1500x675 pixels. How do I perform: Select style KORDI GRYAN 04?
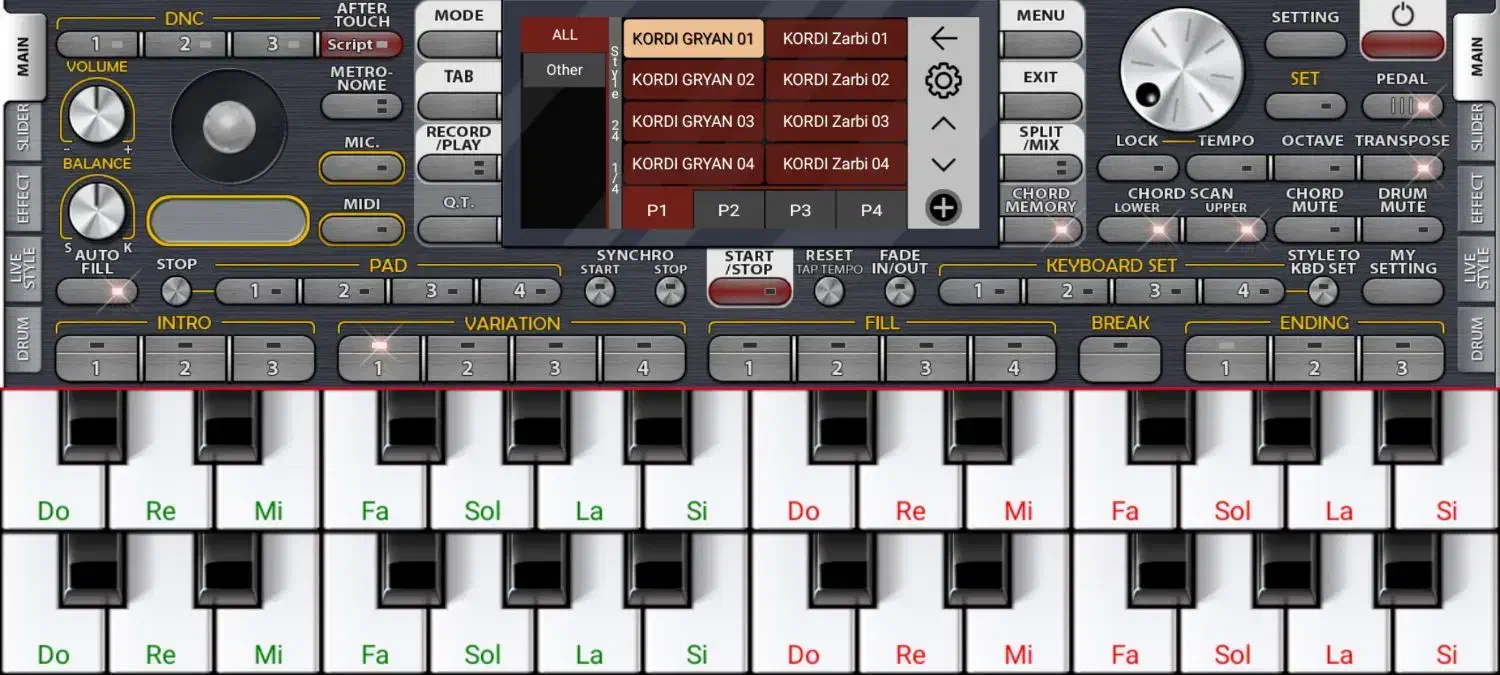pos(693,164)
